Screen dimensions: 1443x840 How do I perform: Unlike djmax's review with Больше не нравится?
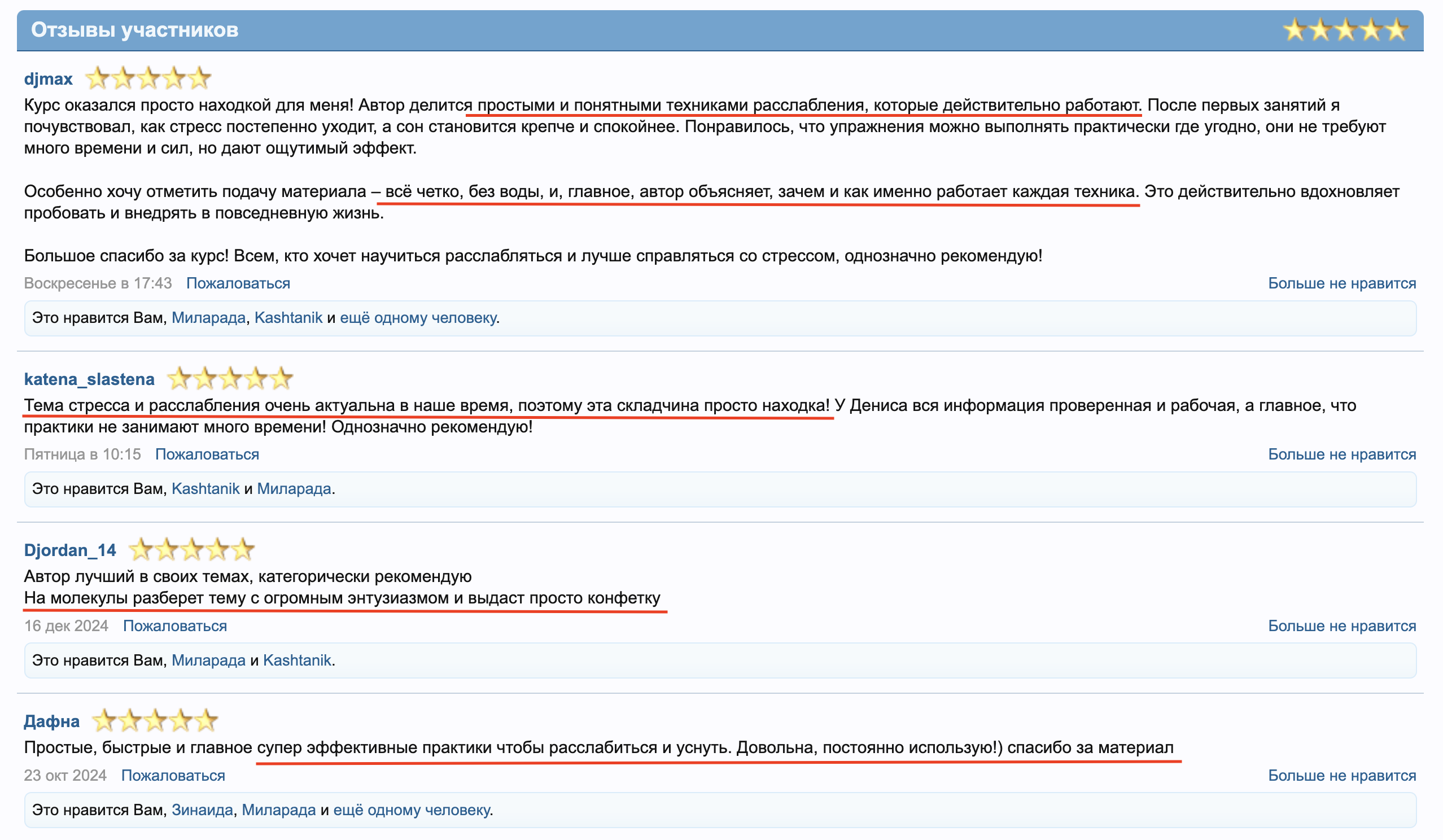pyautogui.click(x=1341, y=283)
